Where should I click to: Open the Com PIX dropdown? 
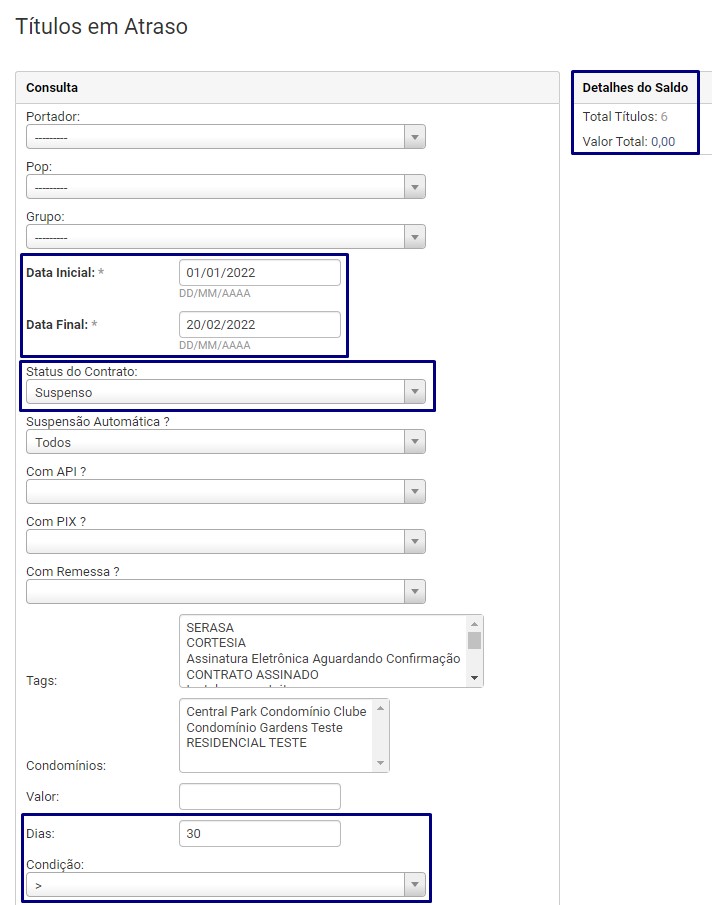[x=225, y=542]
